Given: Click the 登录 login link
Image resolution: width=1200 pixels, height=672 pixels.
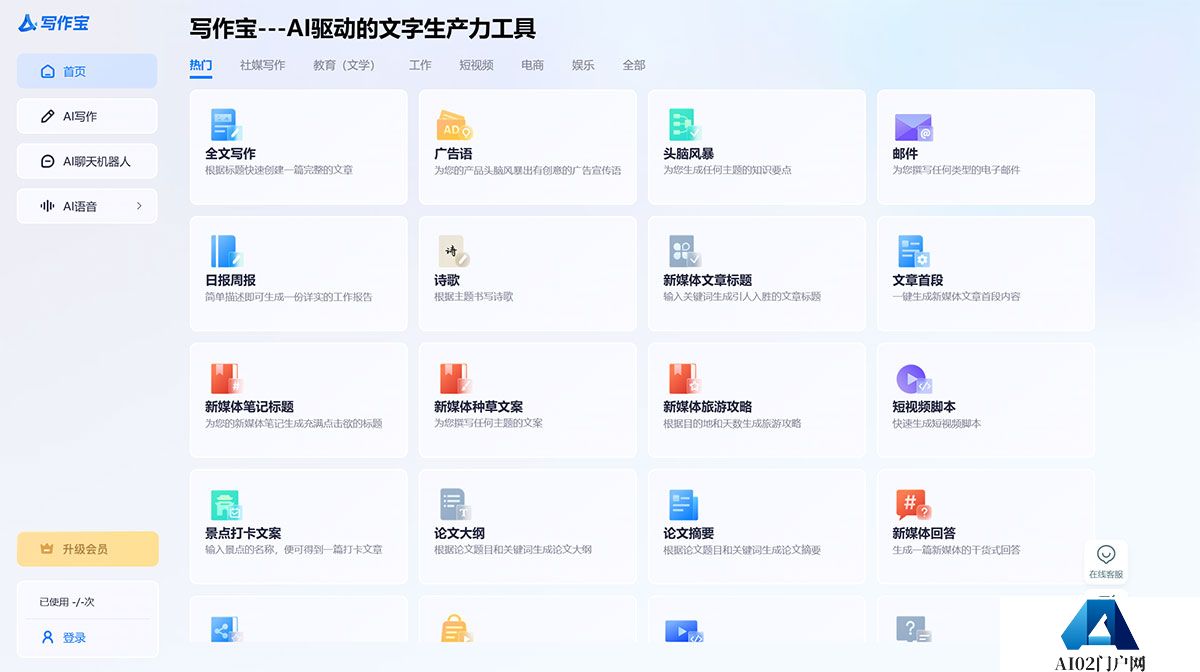Looking at the screenshot, I should (x=74, y=637).
